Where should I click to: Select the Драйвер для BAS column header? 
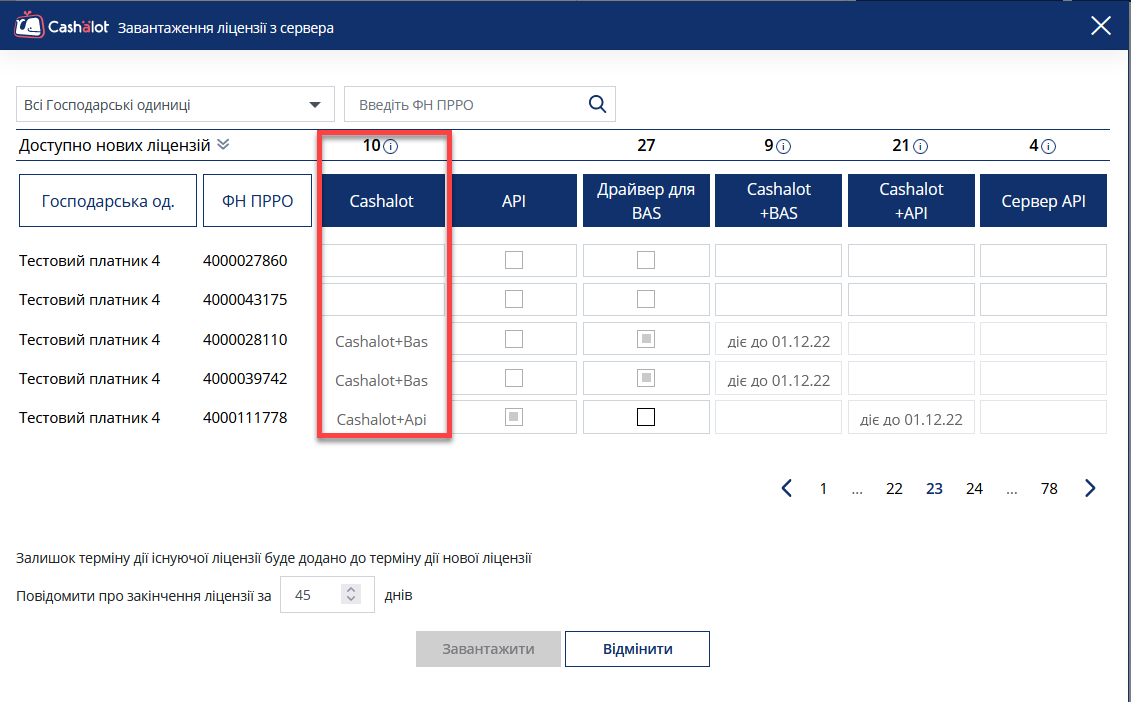point(646,201)
